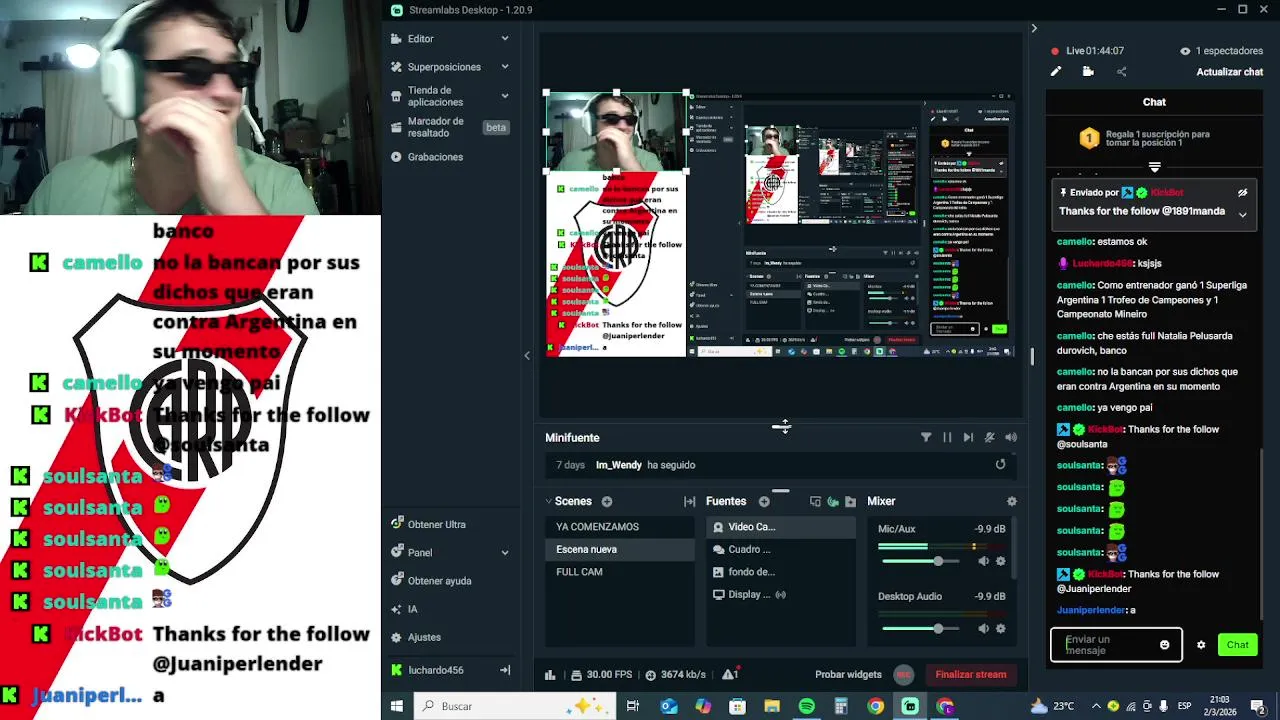Edit stream info with pencil icon

(1056, 72)
